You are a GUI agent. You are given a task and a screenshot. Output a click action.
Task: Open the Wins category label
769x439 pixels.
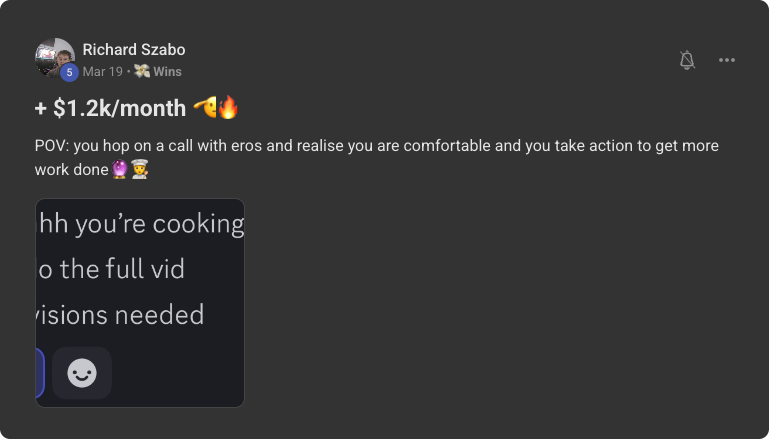(x=167, y=72)
